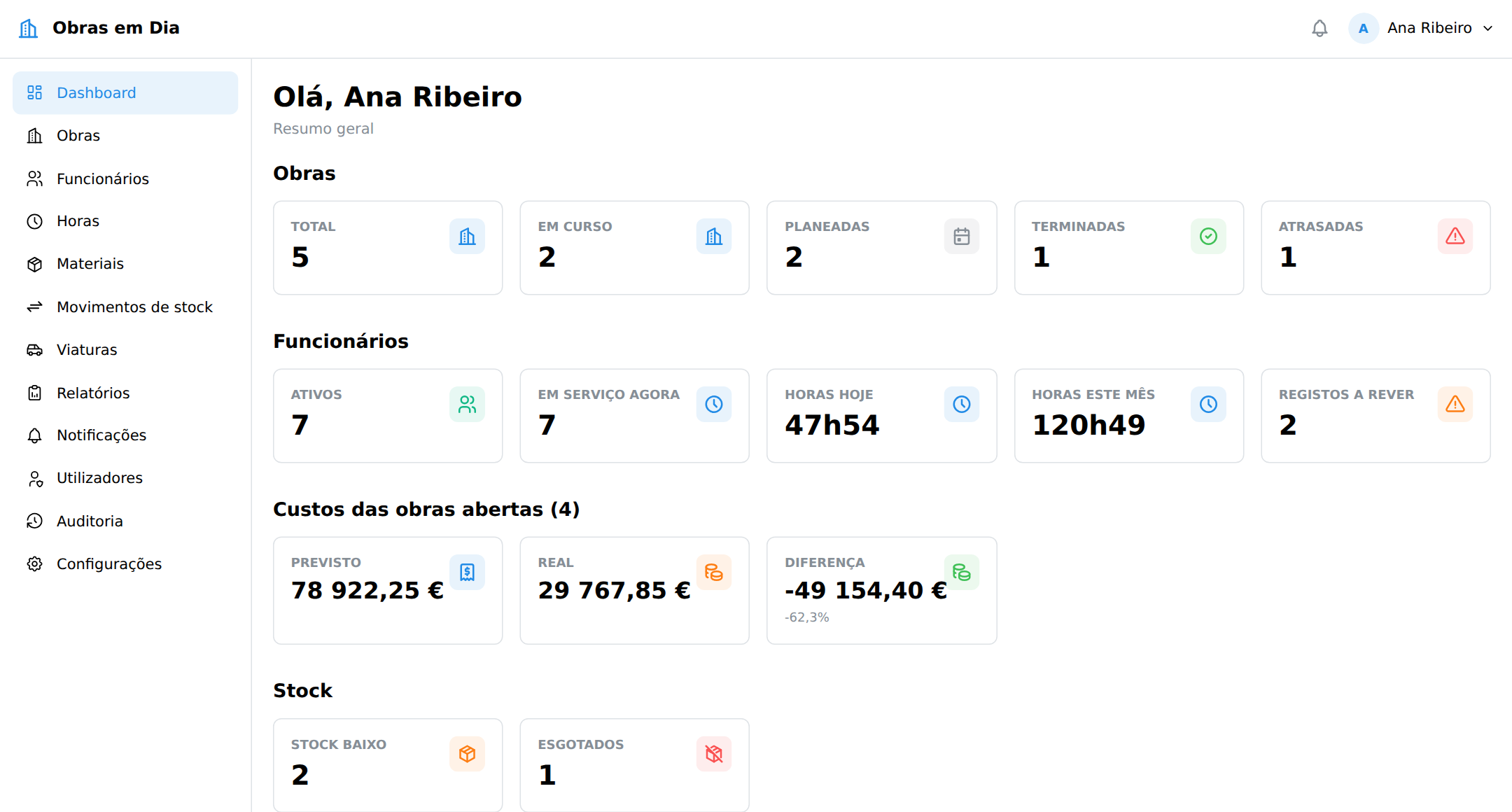
Task: Click the coins icon on Real card
Action: click(x=714, y=573)
